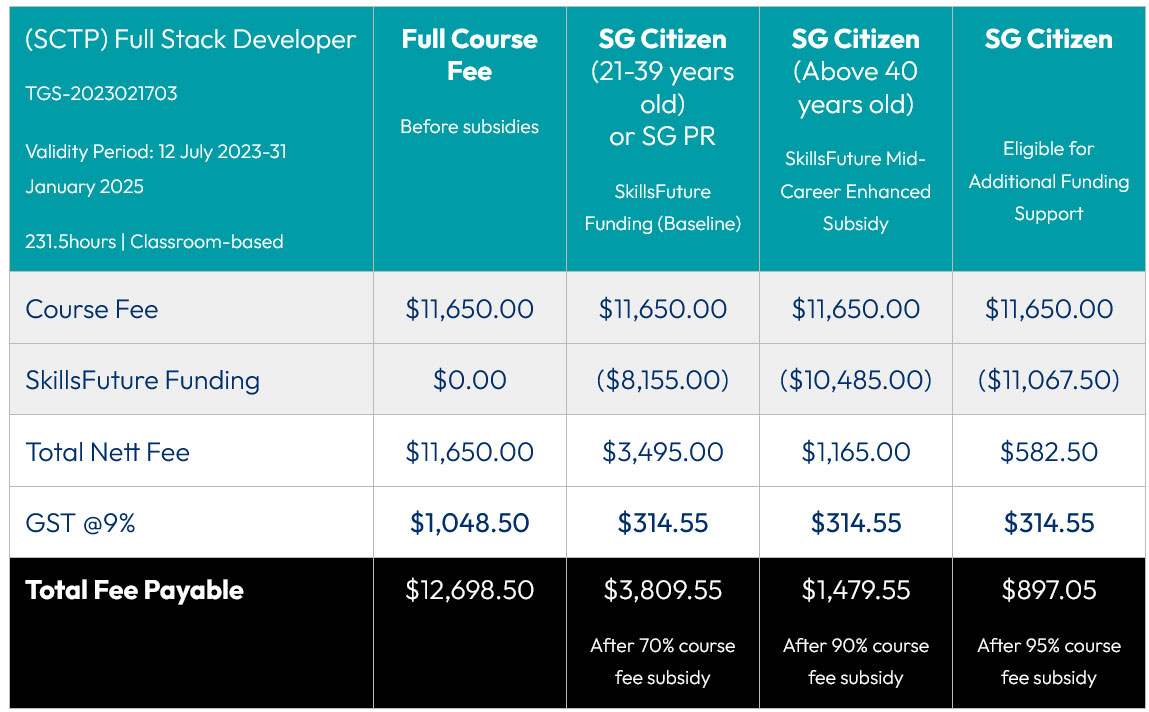1149x712 pixels.
Task: Select the ($11,067.50) funding amount
Action: pos(1048,380)
